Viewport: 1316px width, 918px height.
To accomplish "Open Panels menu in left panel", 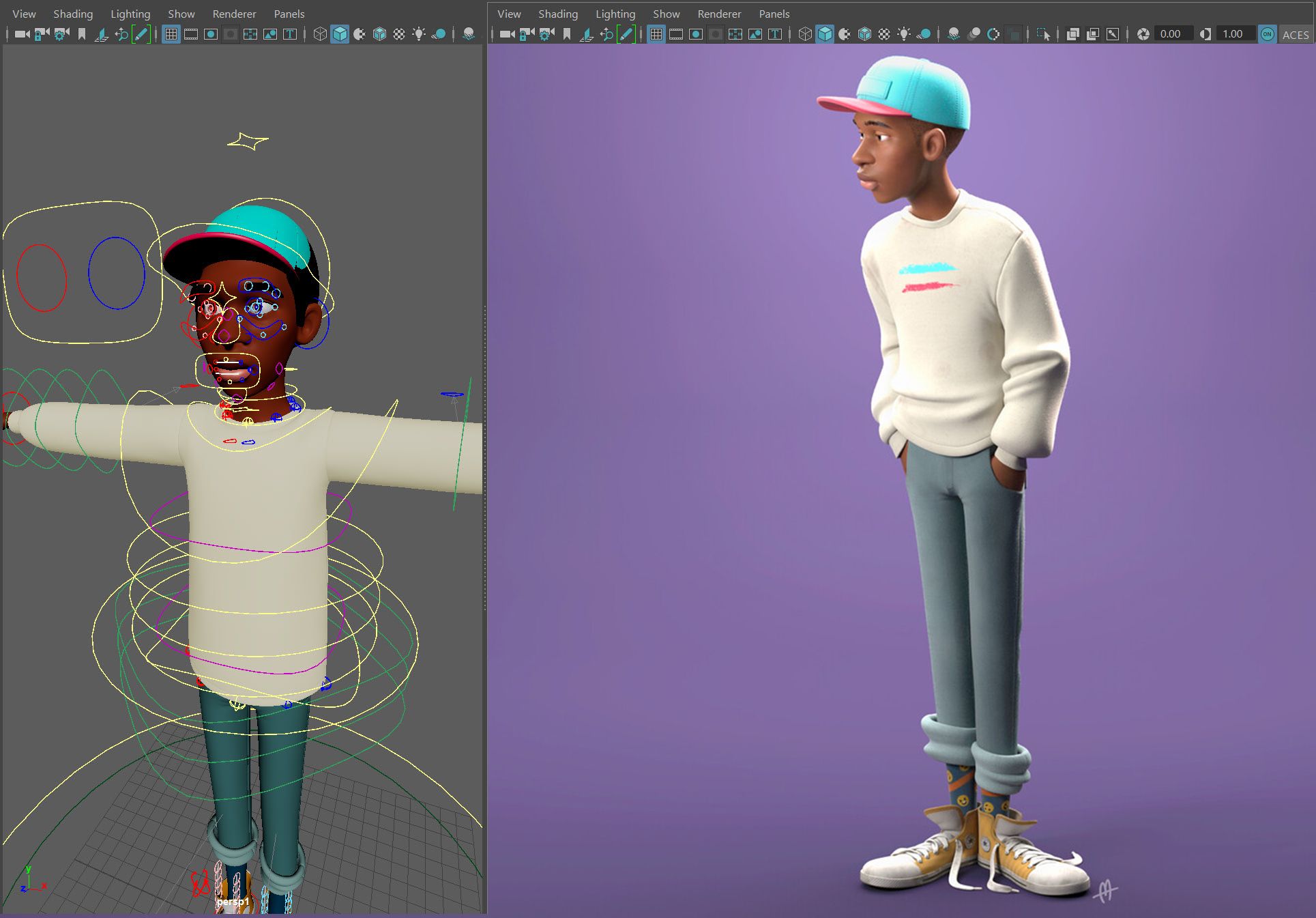I will click(x=289, y=14).
